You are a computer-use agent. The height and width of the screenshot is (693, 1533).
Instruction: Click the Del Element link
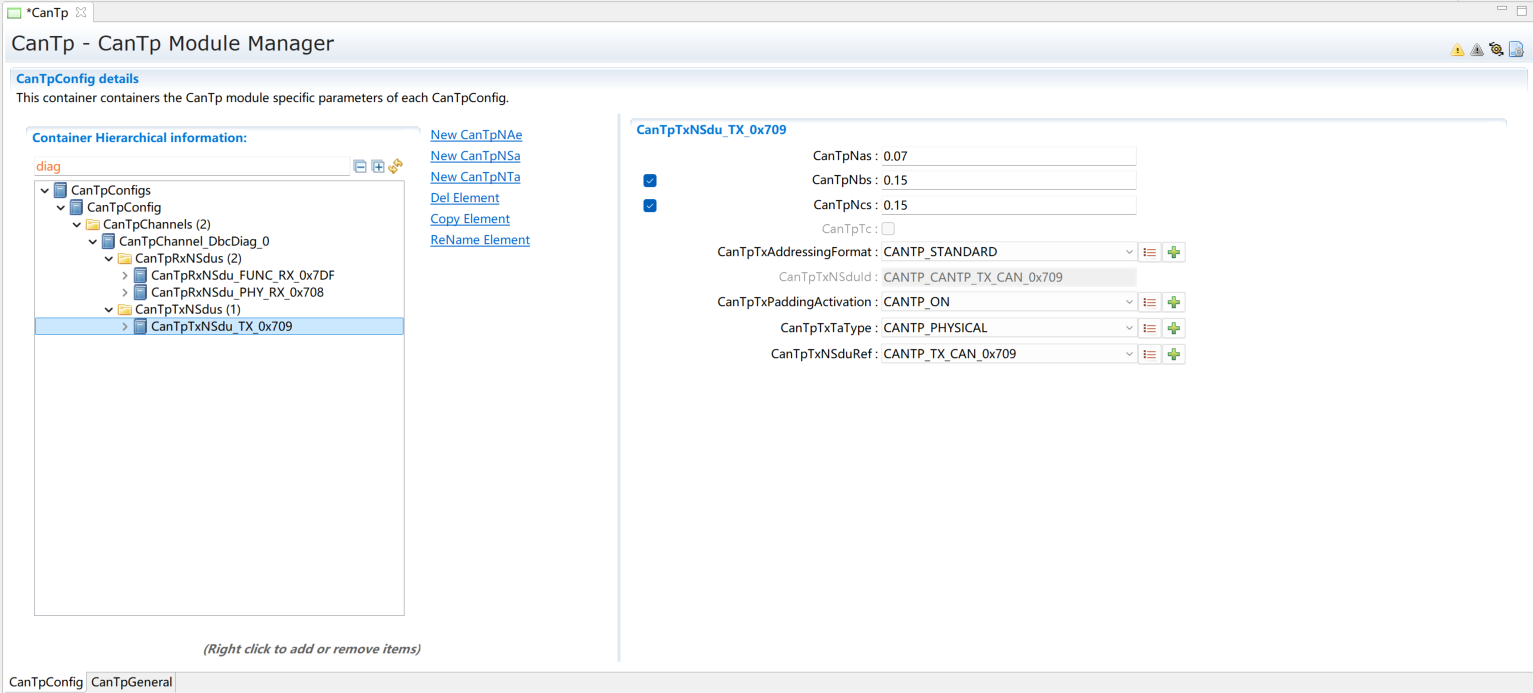coord(464,198)
